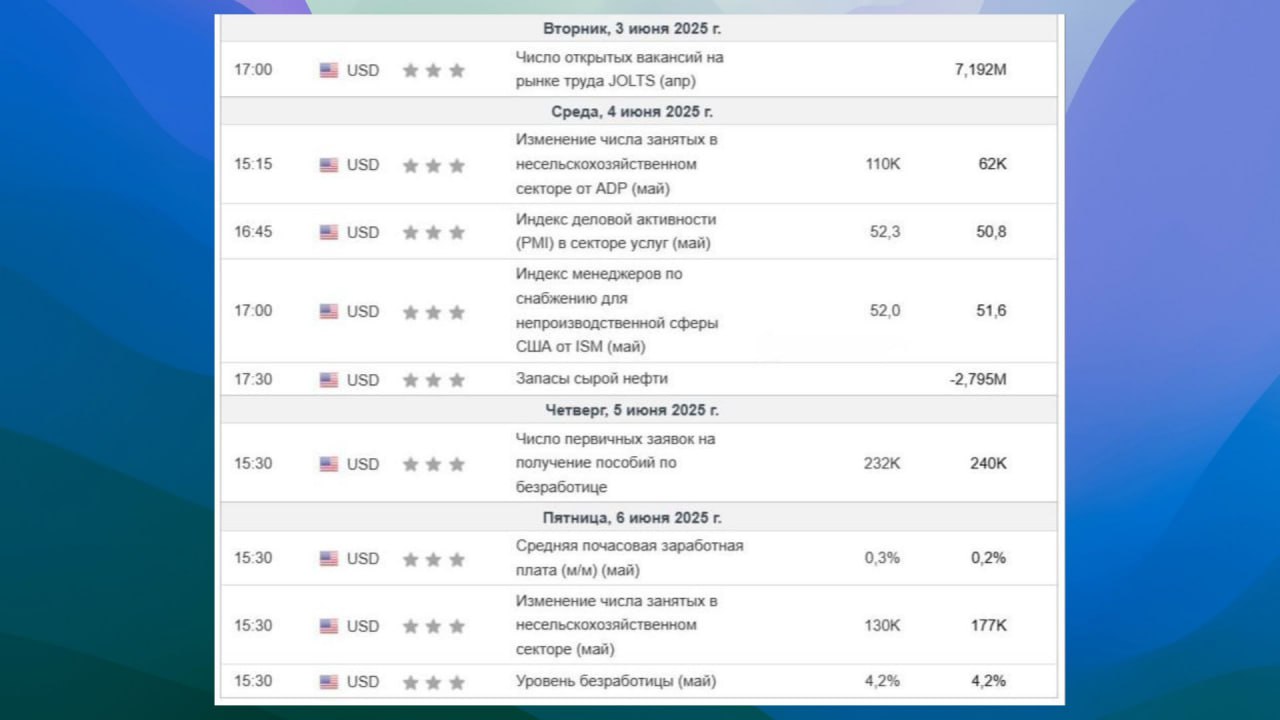Viewport: 1280px width, 720px height.
Task: Click USD label in jobless claims row
Action: pos(363,464)
